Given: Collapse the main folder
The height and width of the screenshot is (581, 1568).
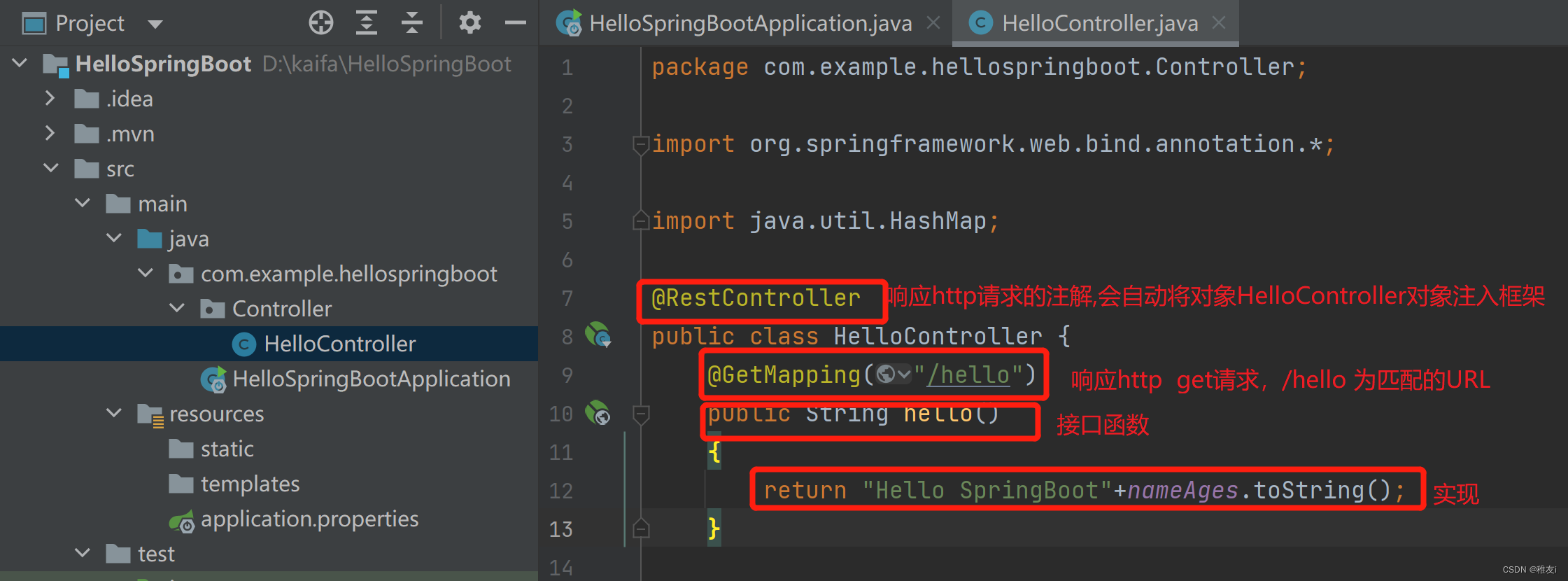Looking at the screenshot, I should (x=83, y=203).
